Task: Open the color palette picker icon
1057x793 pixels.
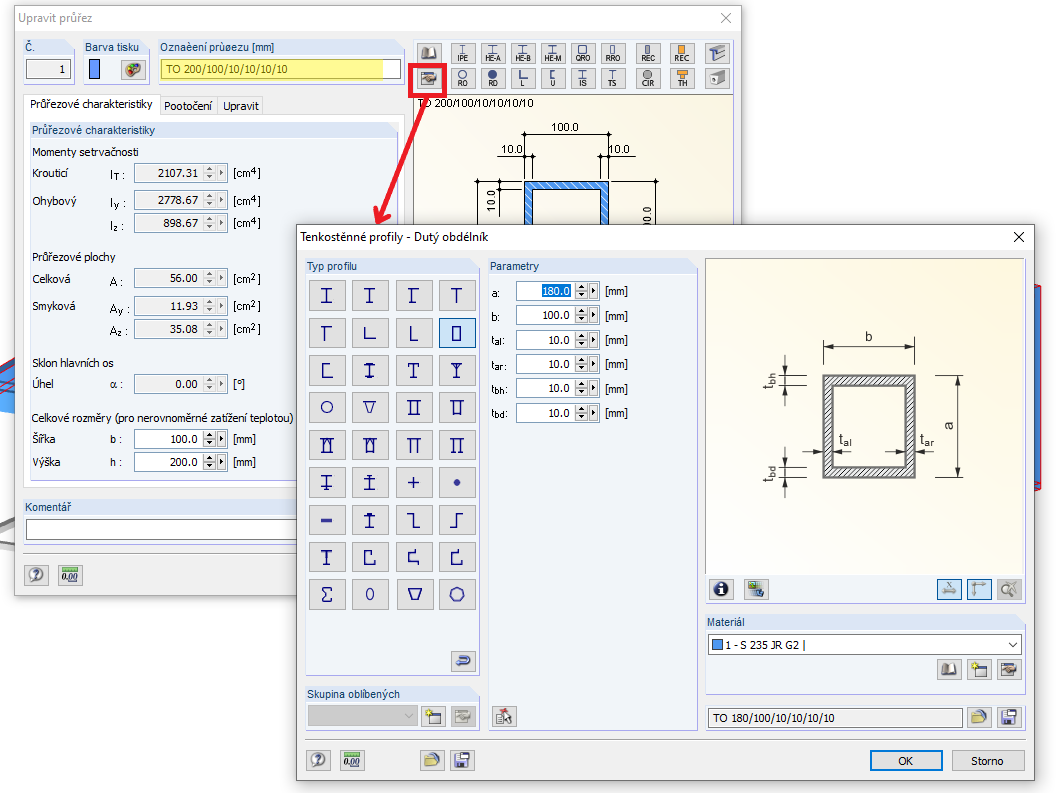Action: pos(133,69)
